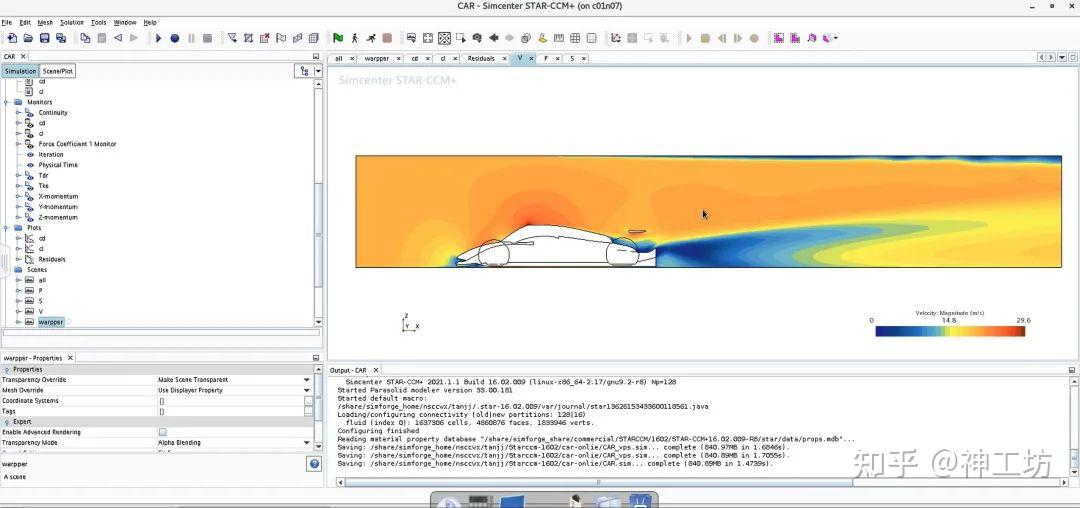The image size is (1080, 508).
Task: Click the Reset View crossed-box icon
Action: pos(444,39)
